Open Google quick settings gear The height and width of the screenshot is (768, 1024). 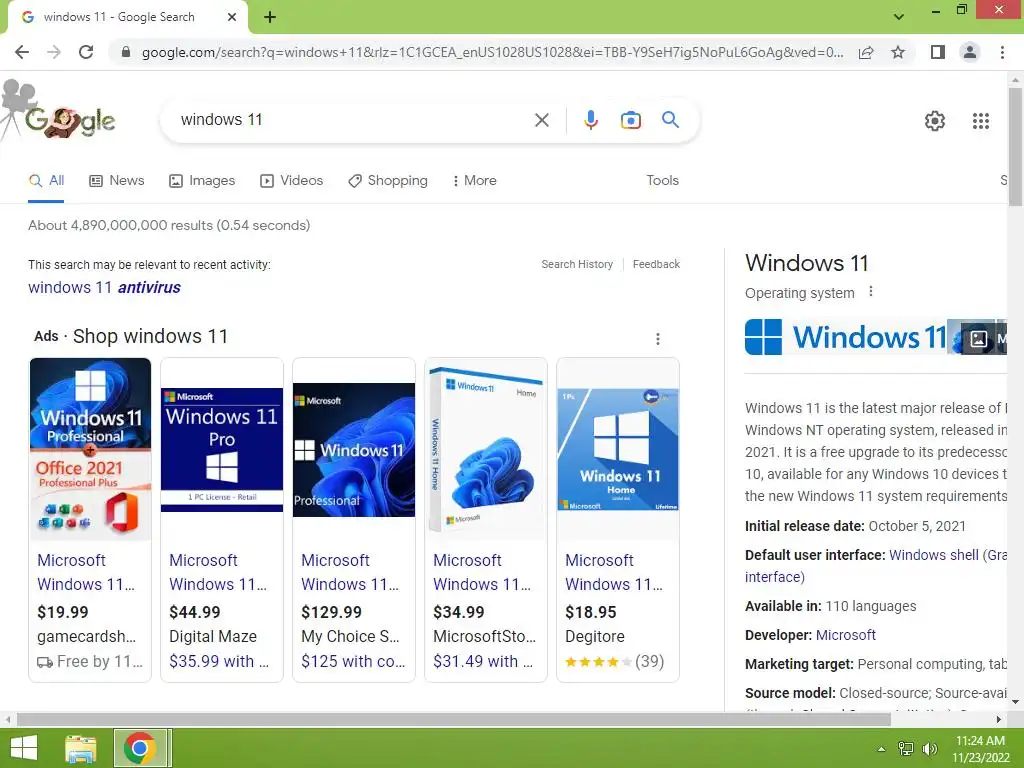click(935, 121)
